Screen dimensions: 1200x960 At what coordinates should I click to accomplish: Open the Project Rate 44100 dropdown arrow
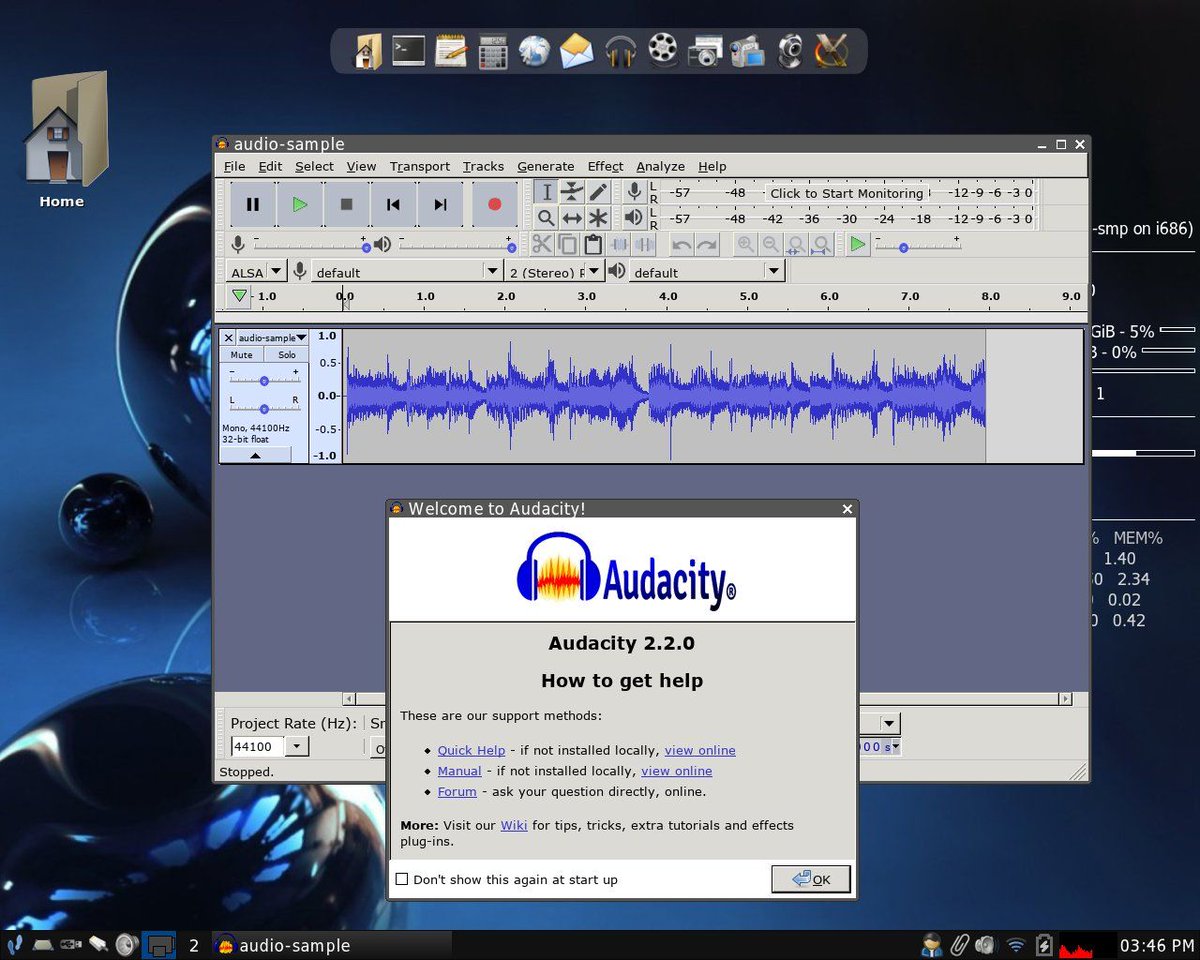click(298, 746)
